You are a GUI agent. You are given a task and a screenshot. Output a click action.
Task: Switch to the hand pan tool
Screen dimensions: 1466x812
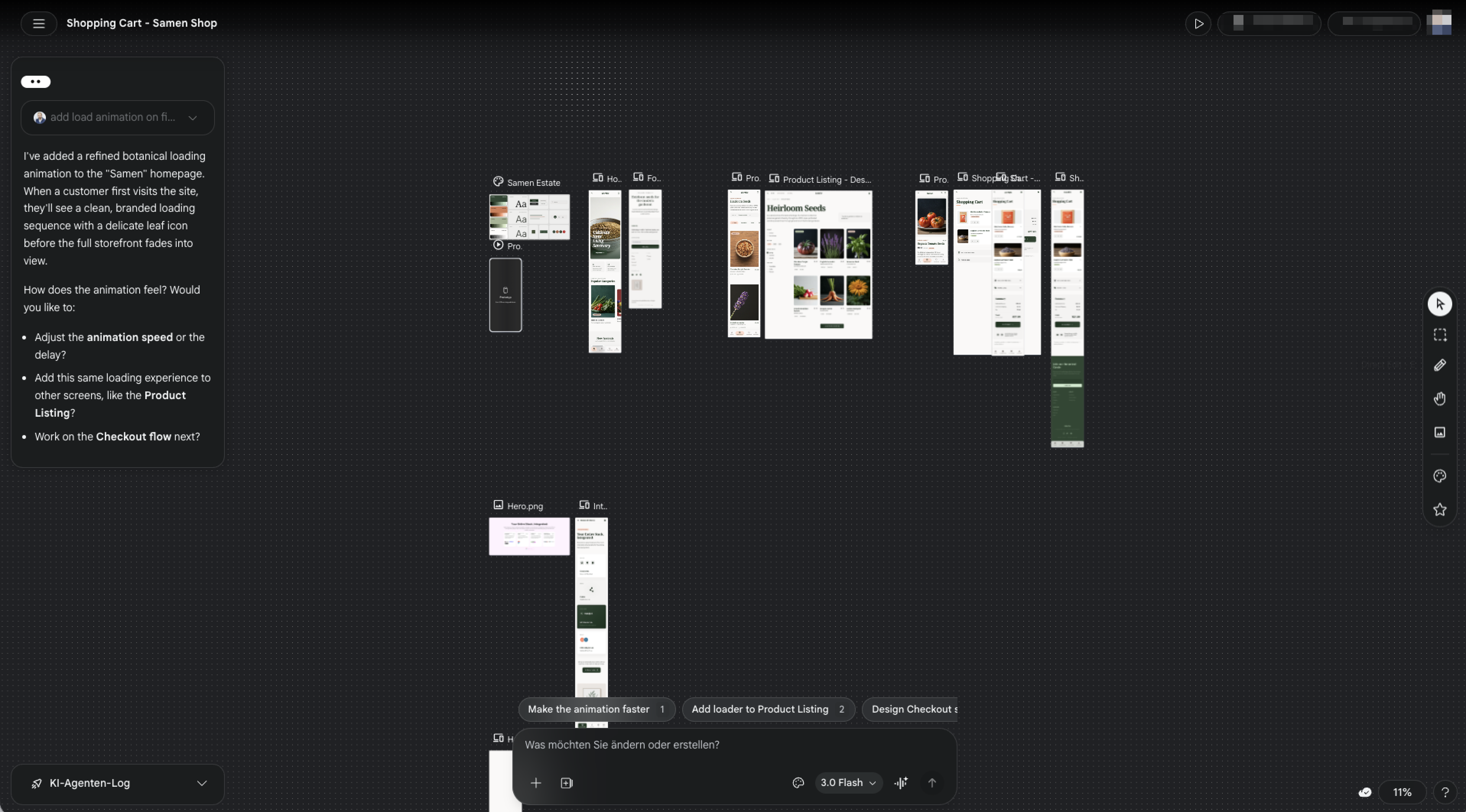pos(1439,399)
